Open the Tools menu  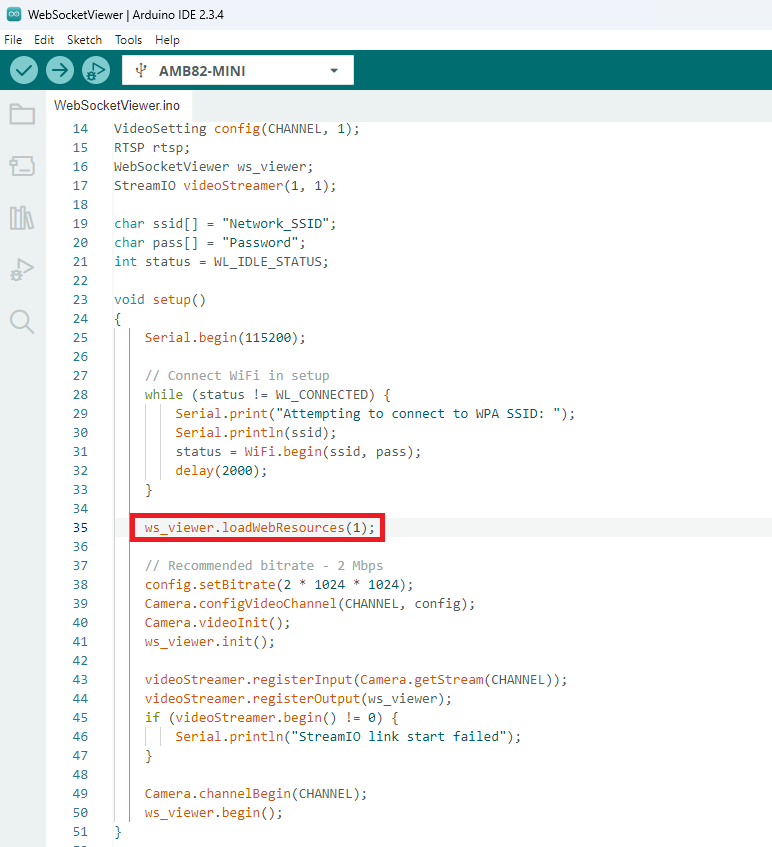[128, 40]
